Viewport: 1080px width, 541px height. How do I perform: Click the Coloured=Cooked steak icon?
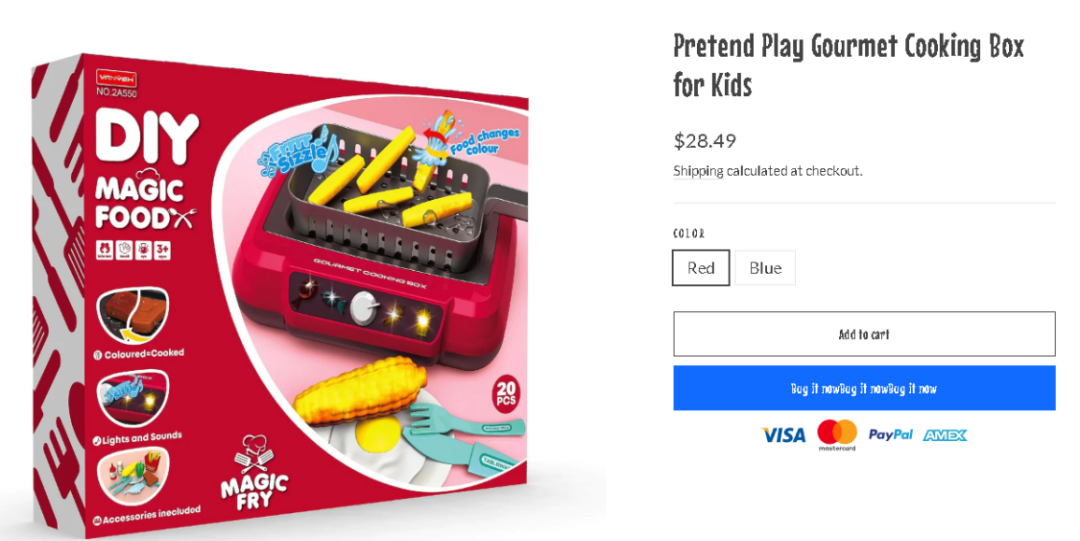(132, 316)
